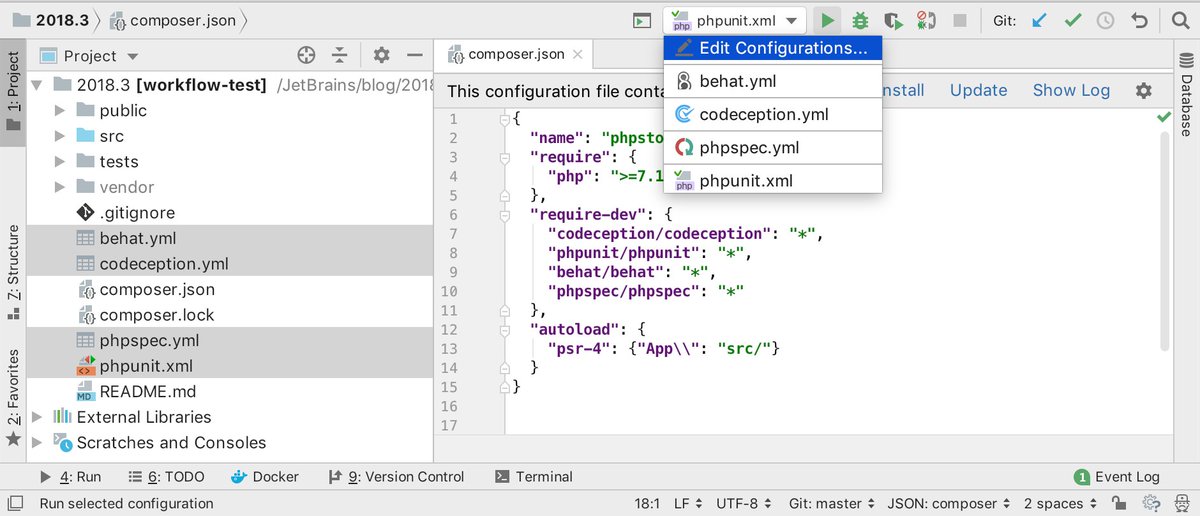Open the 4: Run tool window

coord(70,477)
